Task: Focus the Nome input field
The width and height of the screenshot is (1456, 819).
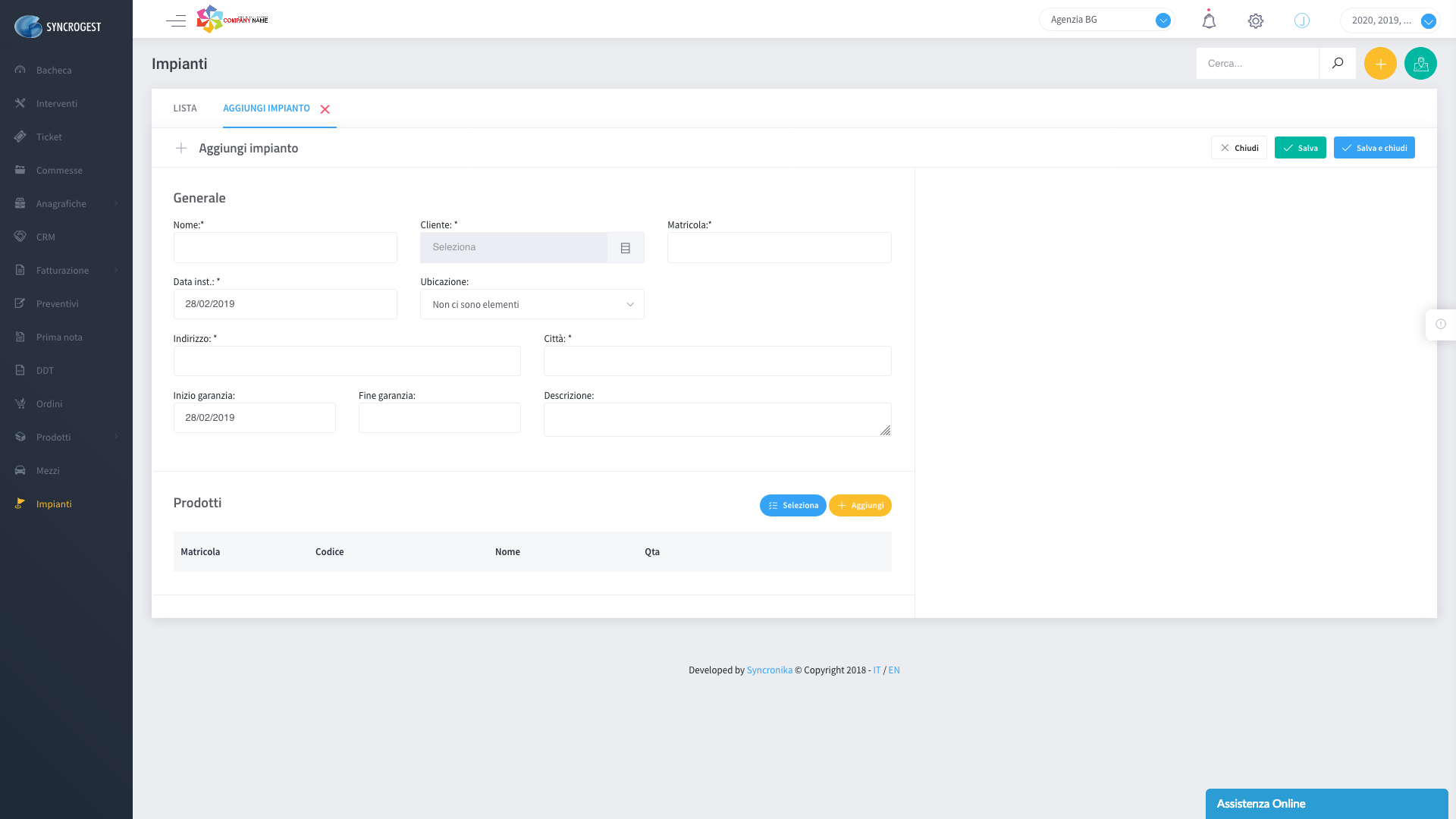Action: (285, 248)
